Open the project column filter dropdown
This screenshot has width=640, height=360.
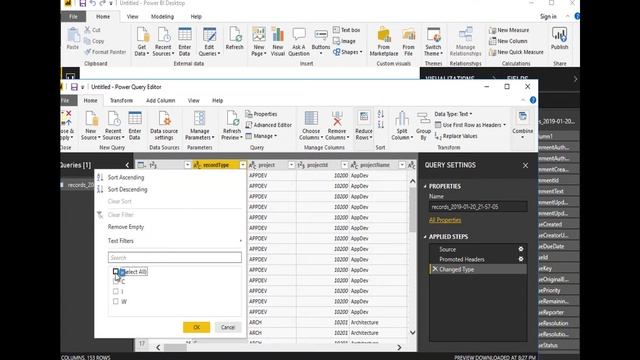[x=291, y=165]
